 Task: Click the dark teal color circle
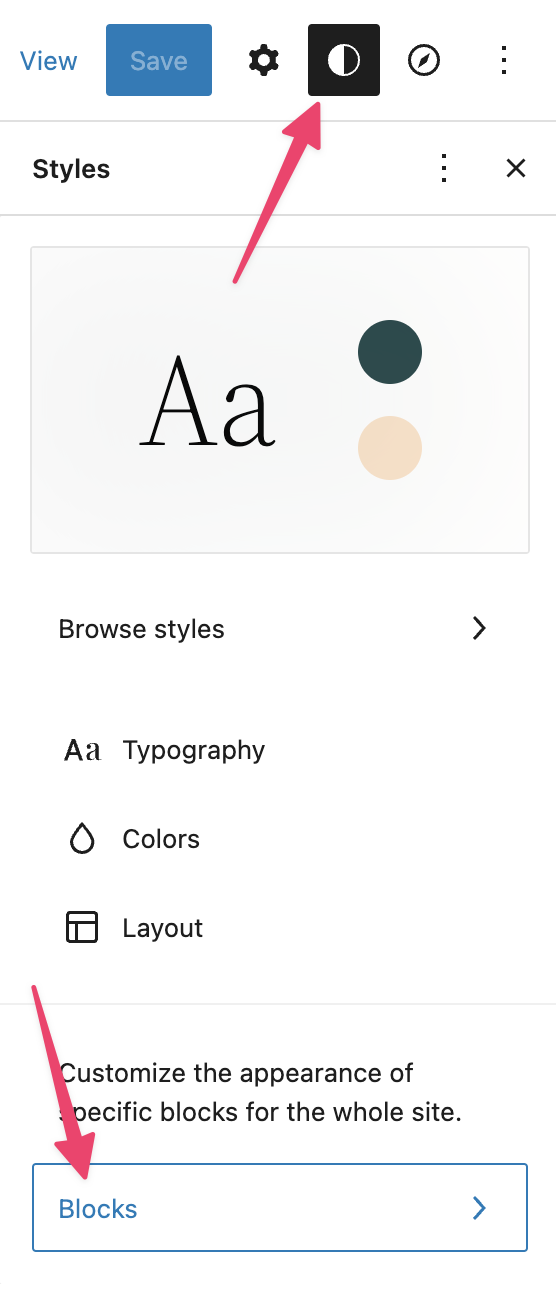tap(390, 352)
